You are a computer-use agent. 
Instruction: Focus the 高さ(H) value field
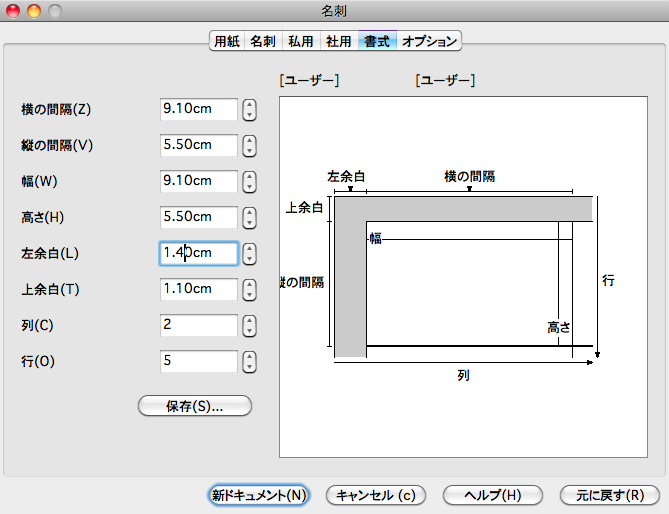click(199, 217)
